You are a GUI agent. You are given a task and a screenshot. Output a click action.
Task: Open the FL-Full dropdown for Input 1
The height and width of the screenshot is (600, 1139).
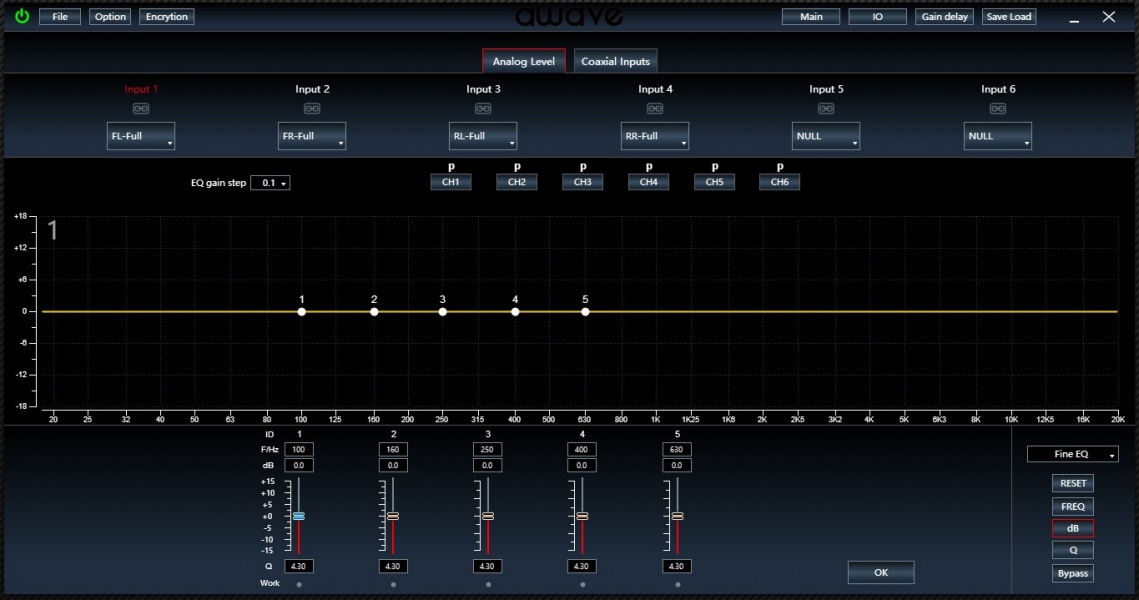pos(141,136)
